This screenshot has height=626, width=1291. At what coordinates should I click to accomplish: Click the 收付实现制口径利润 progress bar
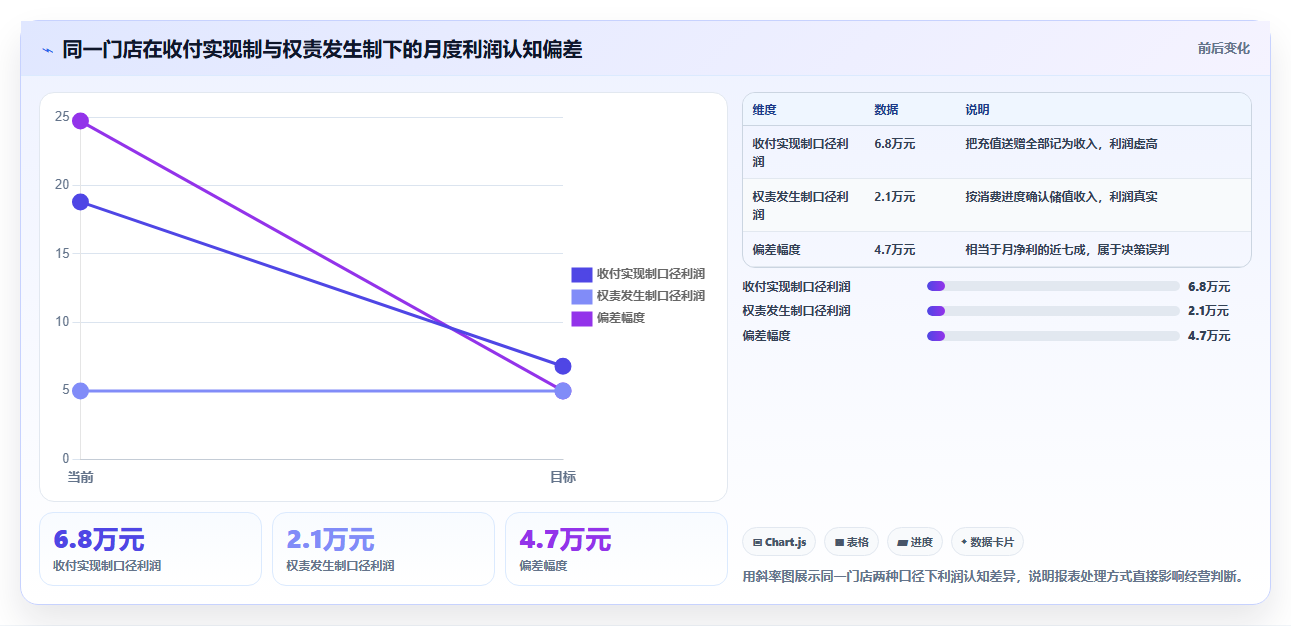(1053, 286)
